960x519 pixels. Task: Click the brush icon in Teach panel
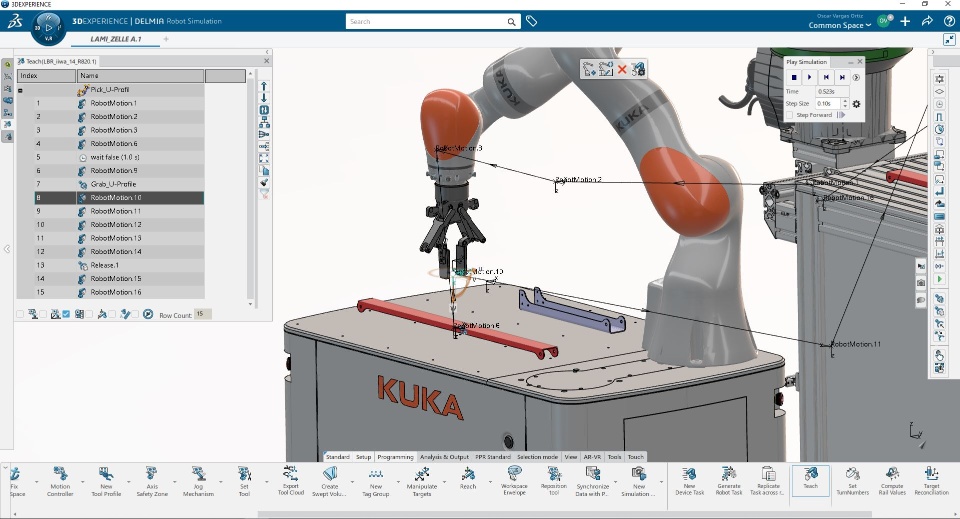click(x=264, y=182)
